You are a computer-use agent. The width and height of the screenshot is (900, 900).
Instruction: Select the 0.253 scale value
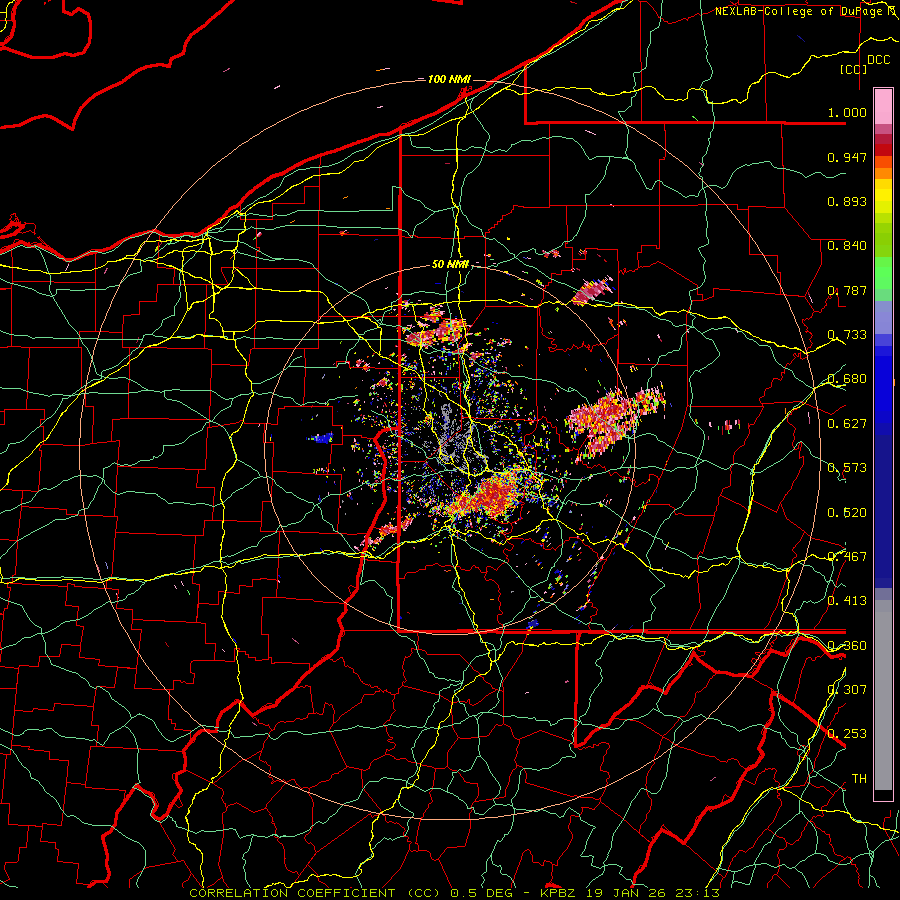[847, 734]
